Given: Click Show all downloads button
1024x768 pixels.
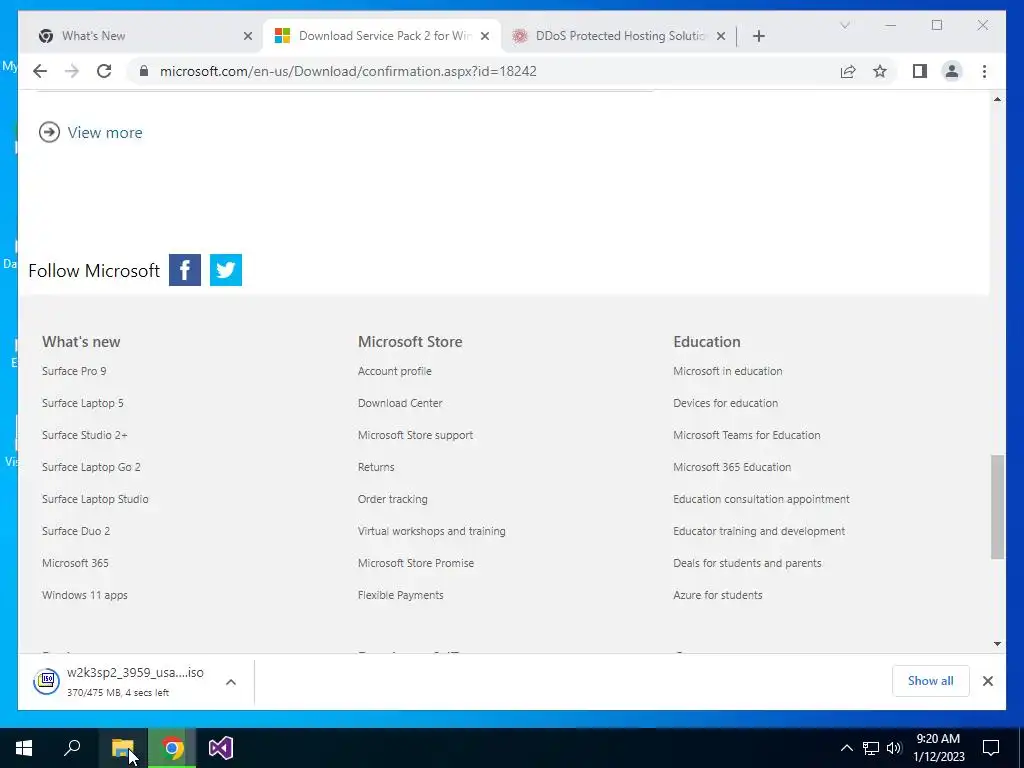Looking at the screenshot, I should pos(930,681).
